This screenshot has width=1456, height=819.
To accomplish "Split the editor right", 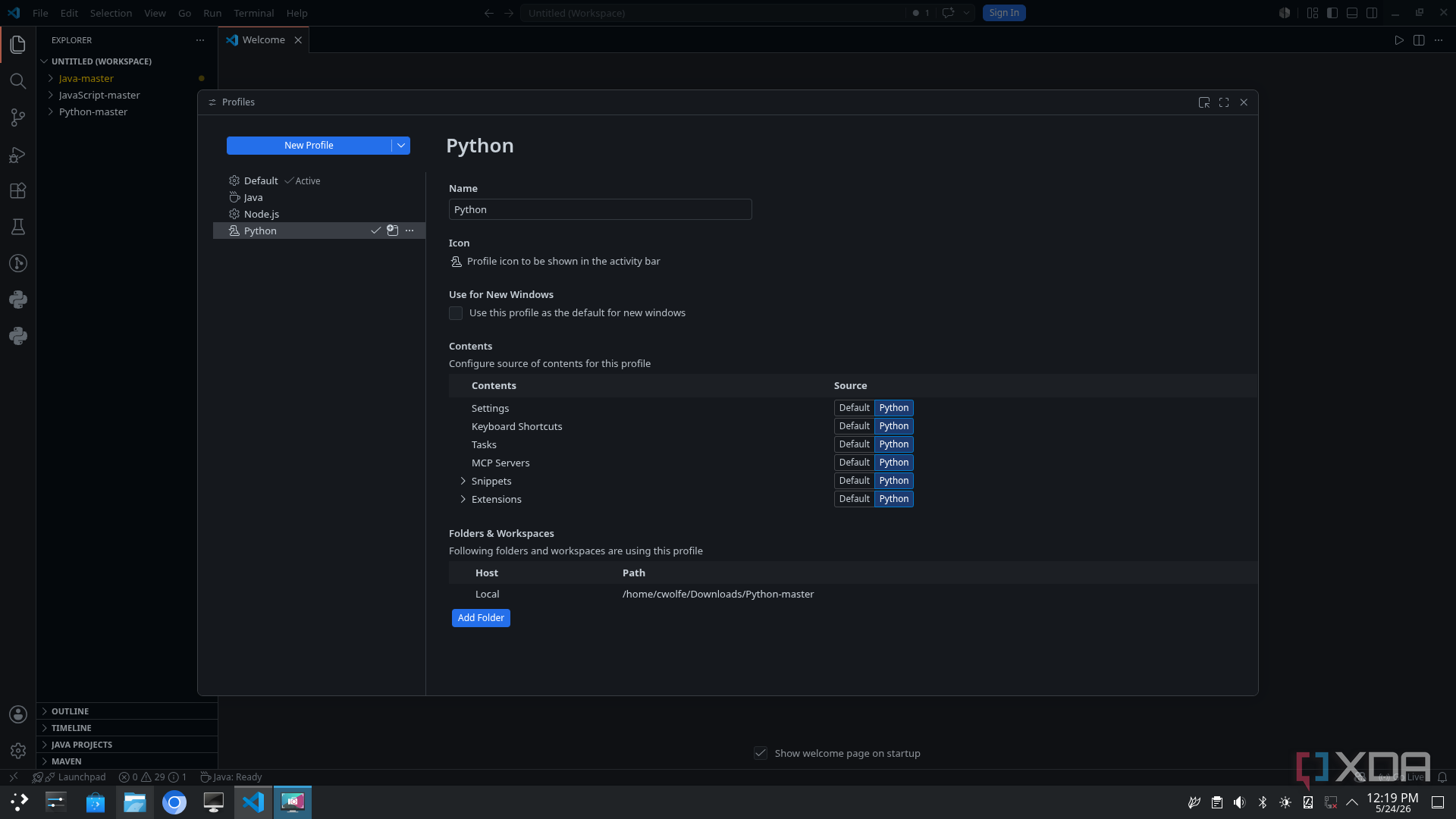I will tap(1419, 40).
